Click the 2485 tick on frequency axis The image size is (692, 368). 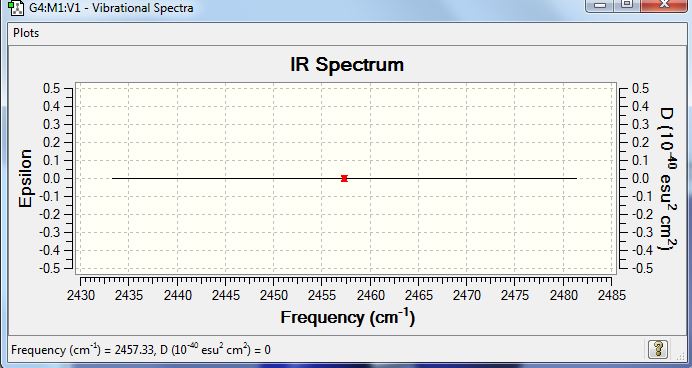click(x=611, y=295)
